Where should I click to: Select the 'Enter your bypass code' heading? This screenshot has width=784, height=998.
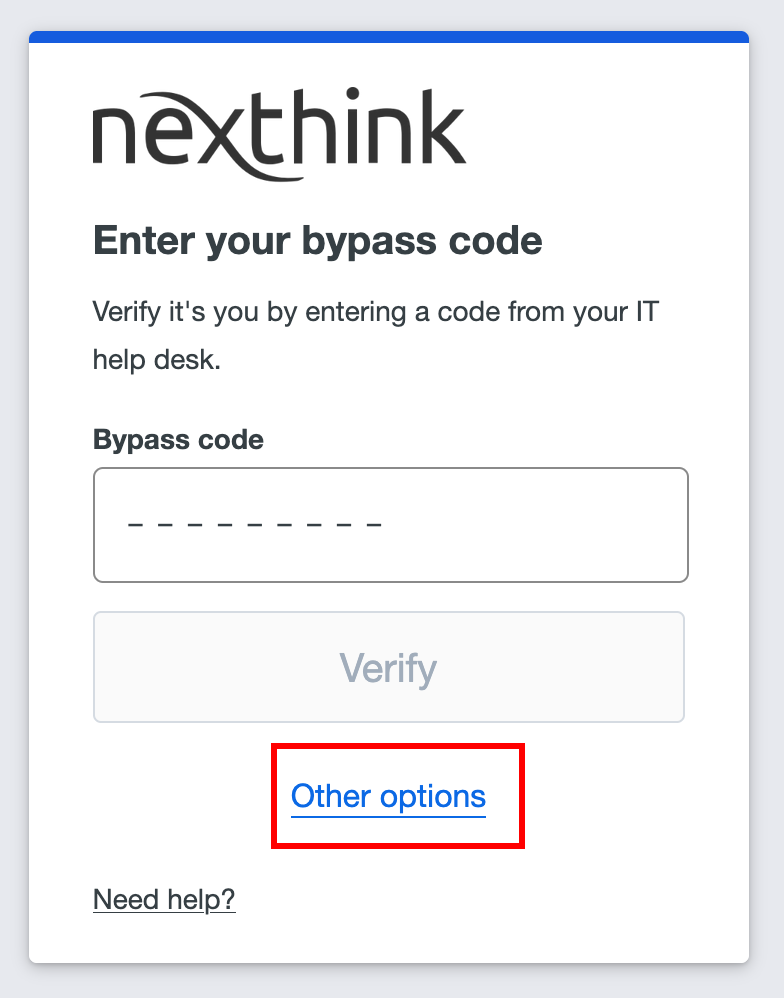pos(317,241)
